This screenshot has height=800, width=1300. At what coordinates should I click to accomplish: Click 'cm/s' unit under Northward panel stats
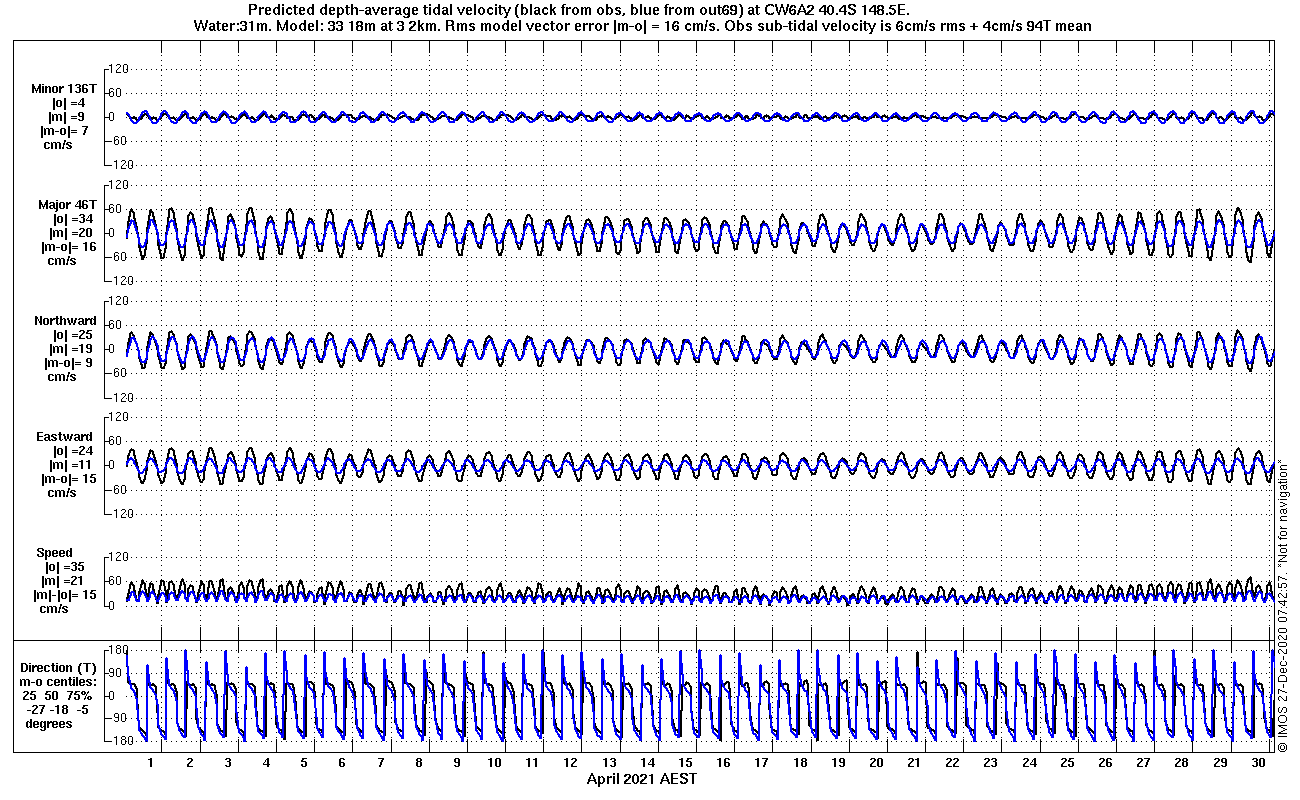coord(62,377)
